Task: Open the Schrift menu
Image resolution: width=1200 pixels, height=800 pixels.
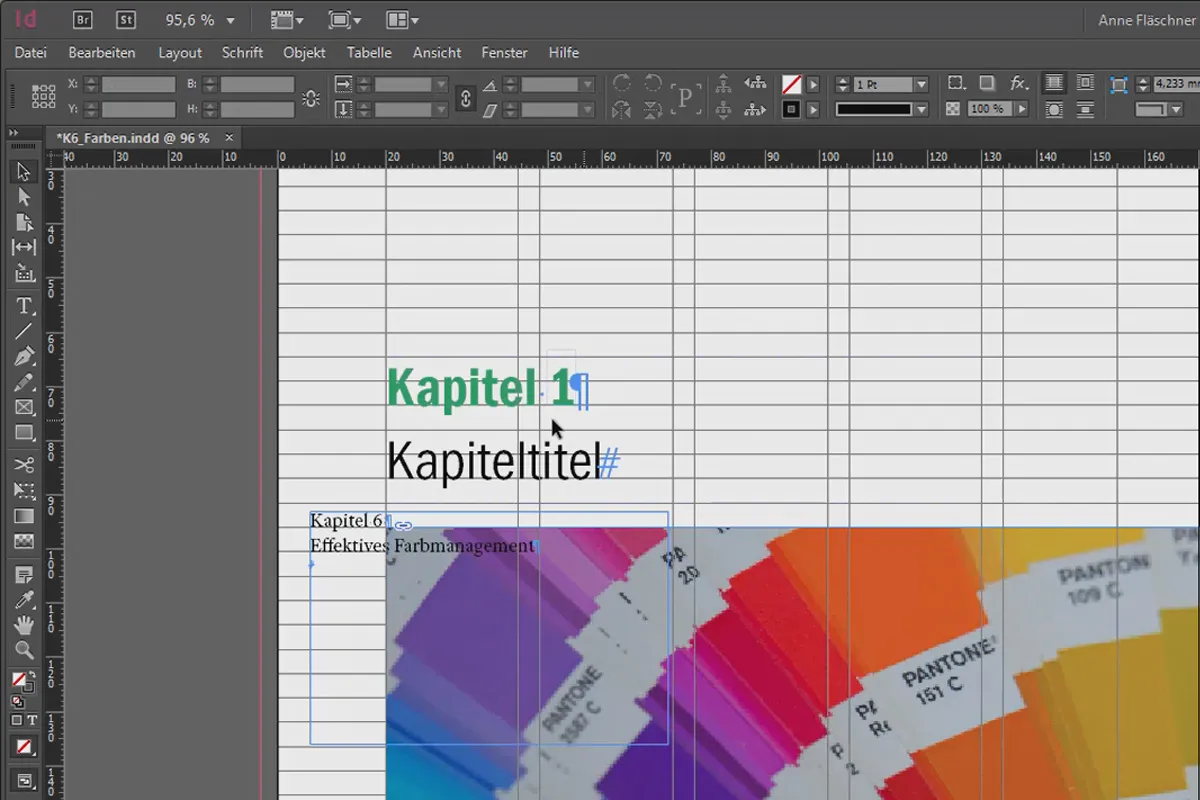Action: tap(242, 52)
